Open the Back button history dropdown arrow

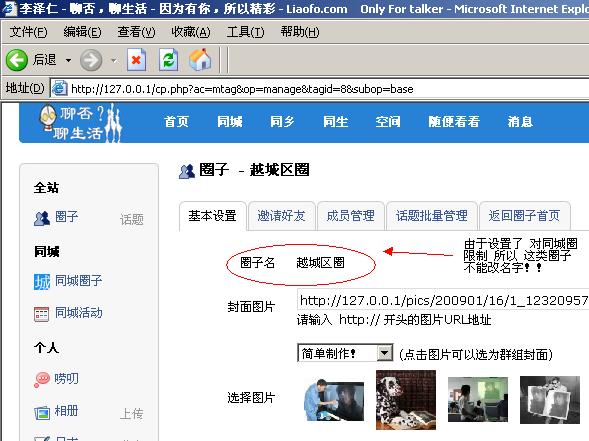pos(68,60)
